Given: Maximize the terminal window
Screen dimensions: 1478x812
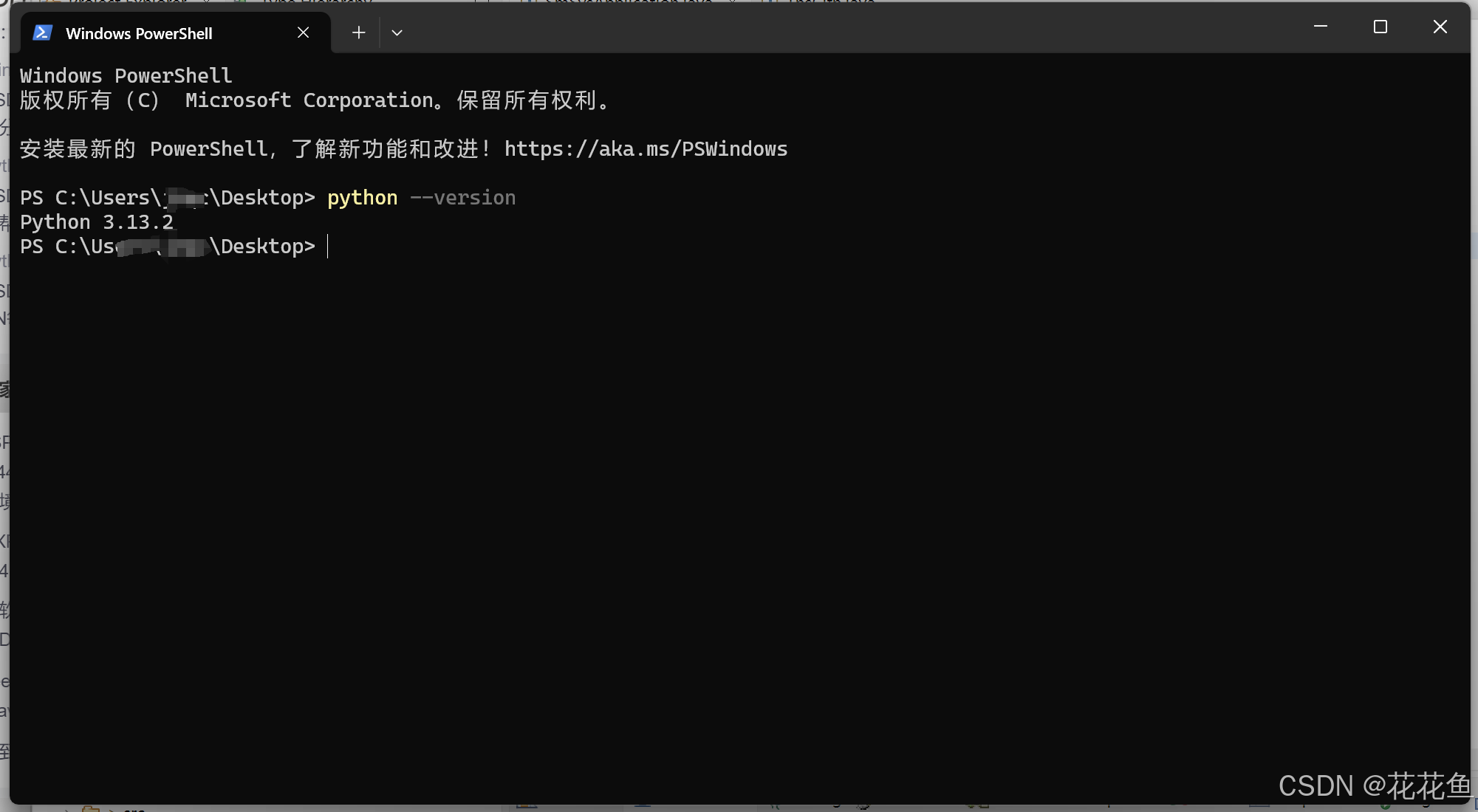Looking at the screenshot, I should pos(1380,27).
